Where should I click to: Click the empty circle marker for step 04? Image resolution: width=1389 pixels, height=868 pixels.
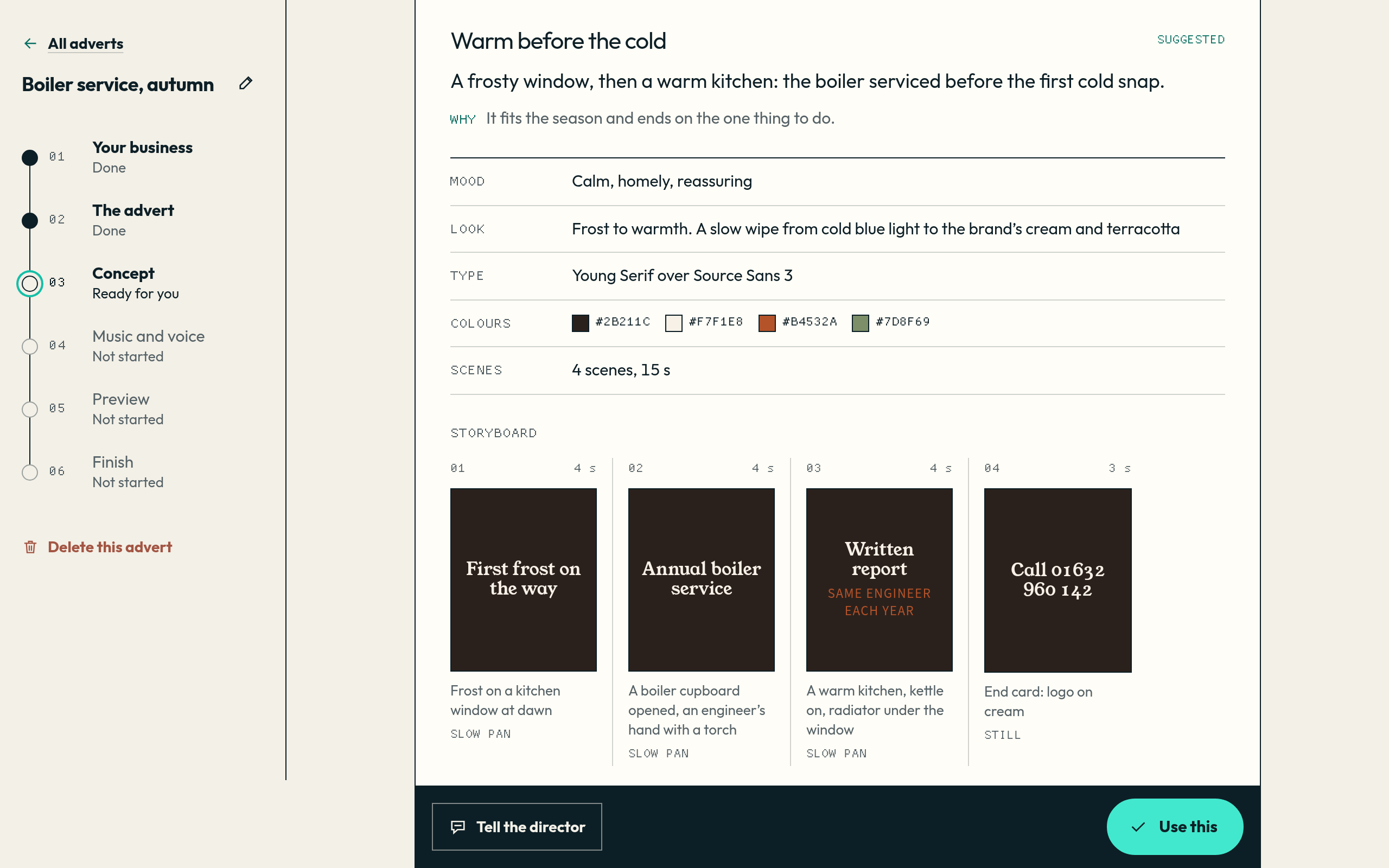[30, 346]
